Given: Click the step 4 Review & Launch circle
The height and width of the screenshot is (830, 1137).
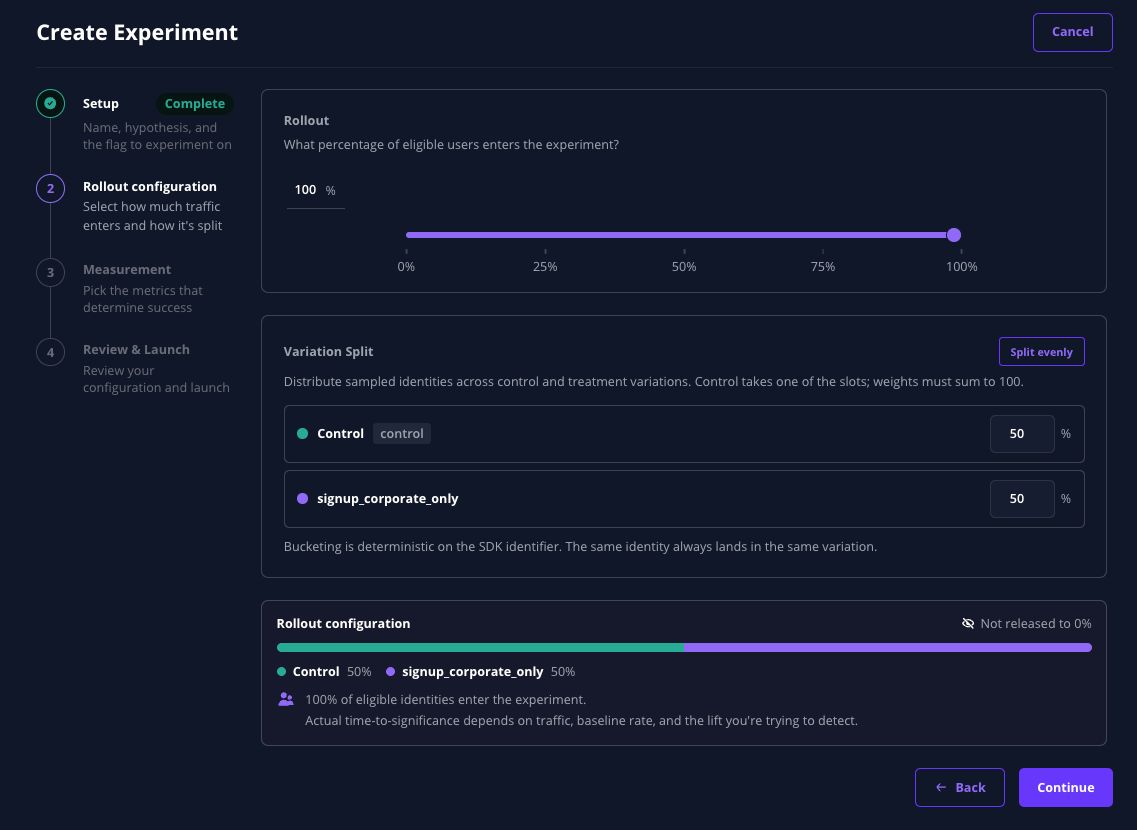Looking at the screenshot, I should [50, 352].
